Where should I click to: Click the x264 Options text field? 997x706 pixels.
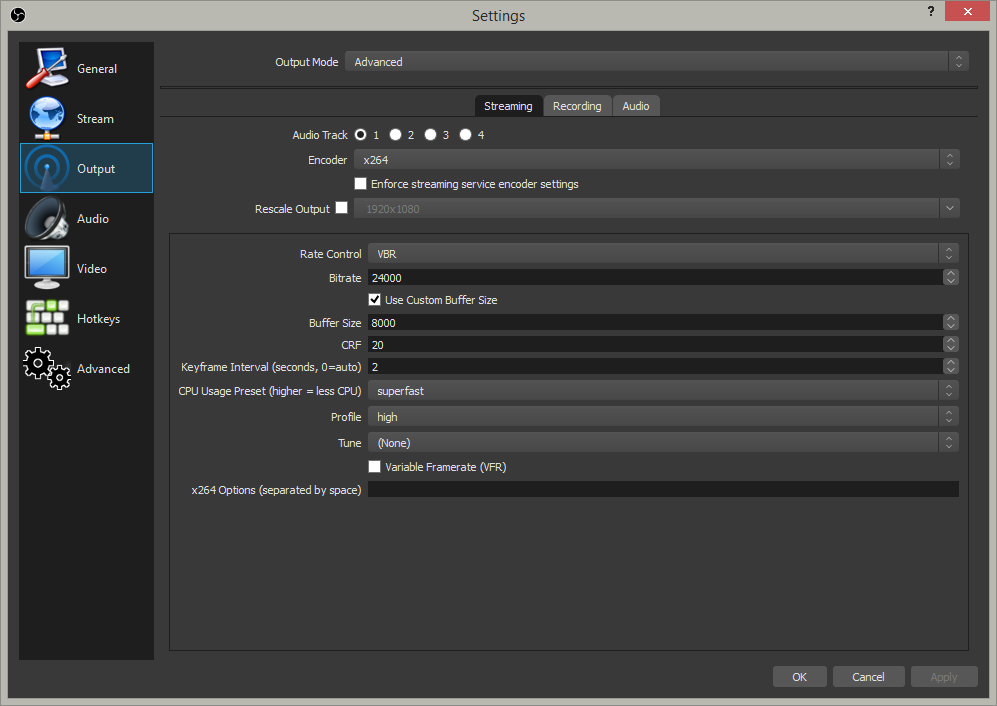tap(663, 489)
